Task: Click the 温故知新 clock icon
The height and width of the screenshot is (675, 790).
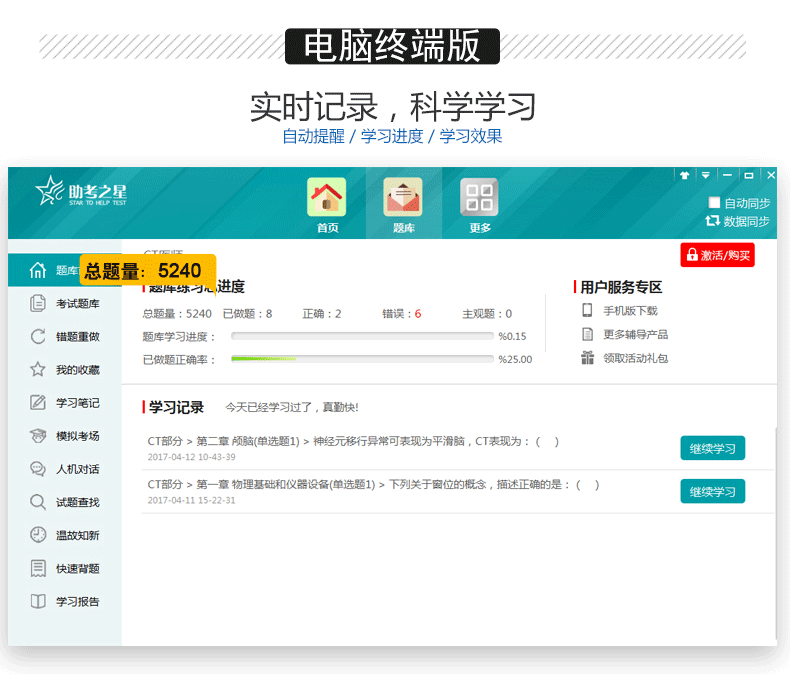Action: [38, 535]
